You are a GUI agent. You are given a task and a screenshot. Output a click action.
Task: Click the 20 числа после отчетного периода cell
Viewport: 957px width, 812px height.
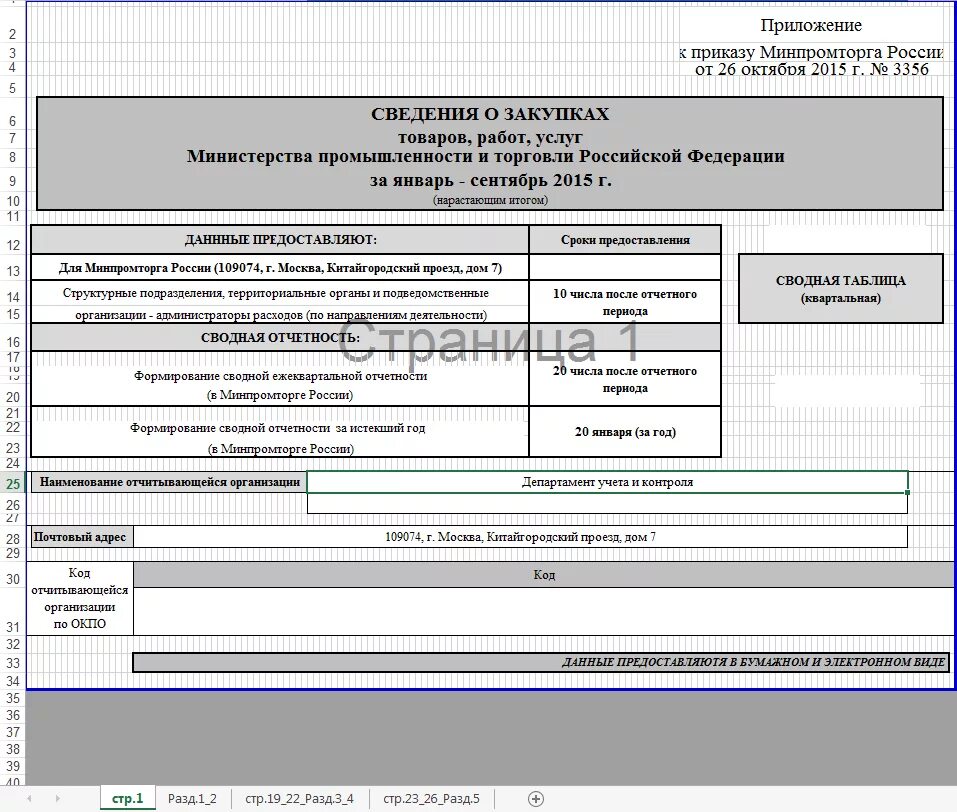click(x=625, y=379)
